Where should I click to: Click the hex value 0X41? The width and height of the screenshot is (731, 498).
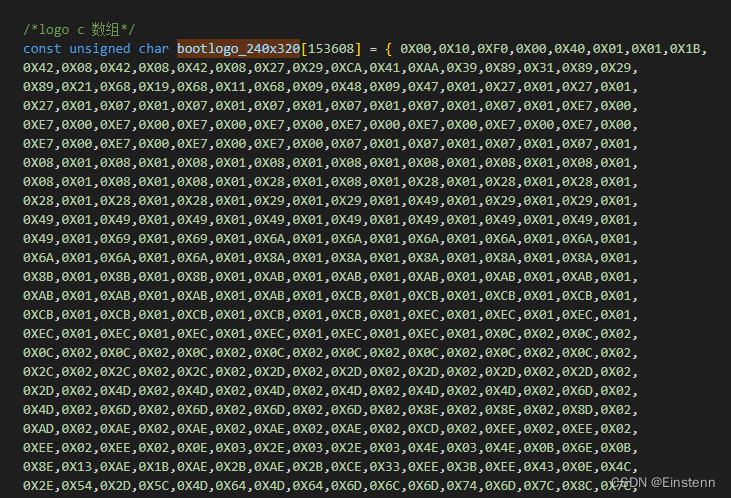[385, 68]
